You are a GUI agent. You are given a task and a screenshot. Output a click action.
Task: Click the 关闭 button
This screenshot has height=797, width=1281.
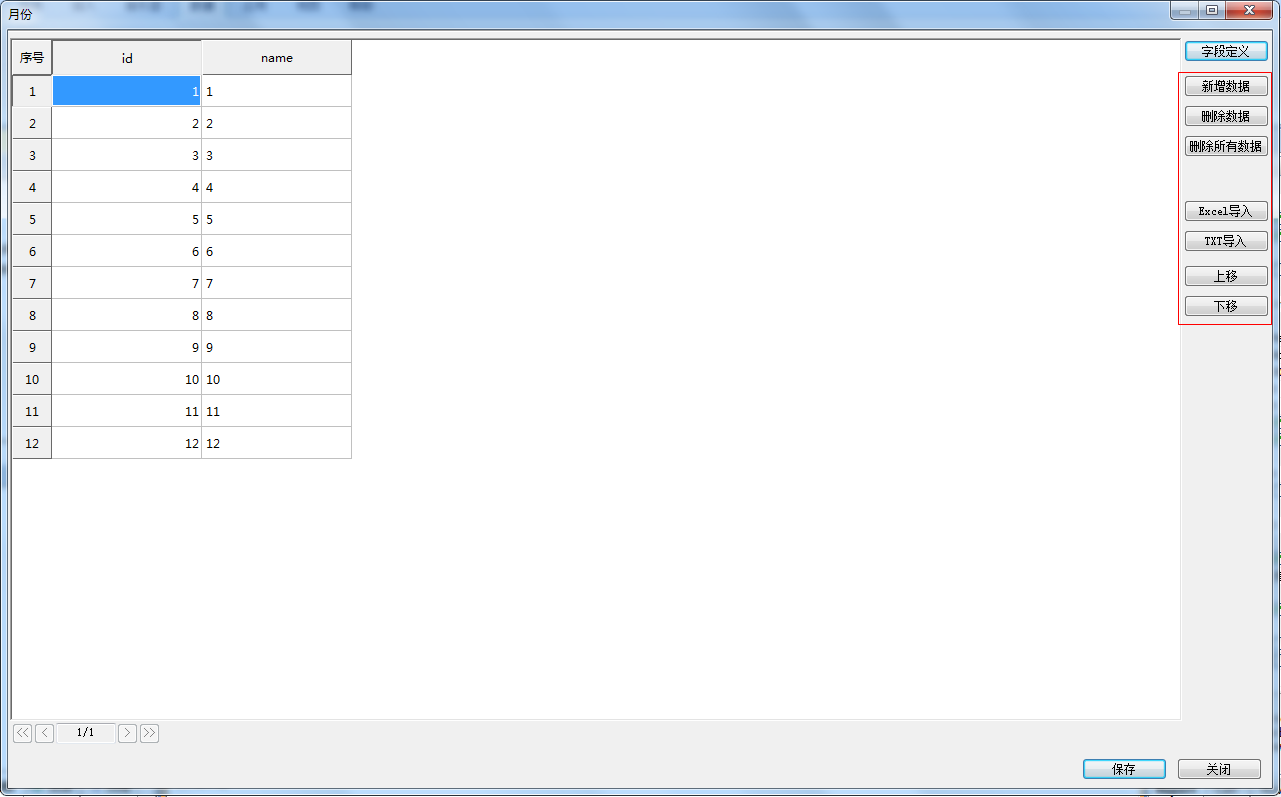tap(1218, 769)
